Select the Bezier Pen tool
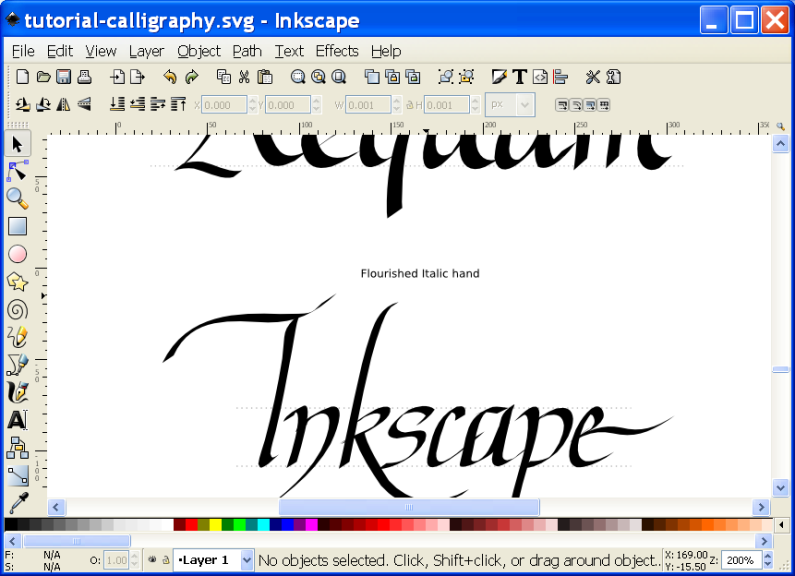The image size is (795, 576). (x=17, y=365)
